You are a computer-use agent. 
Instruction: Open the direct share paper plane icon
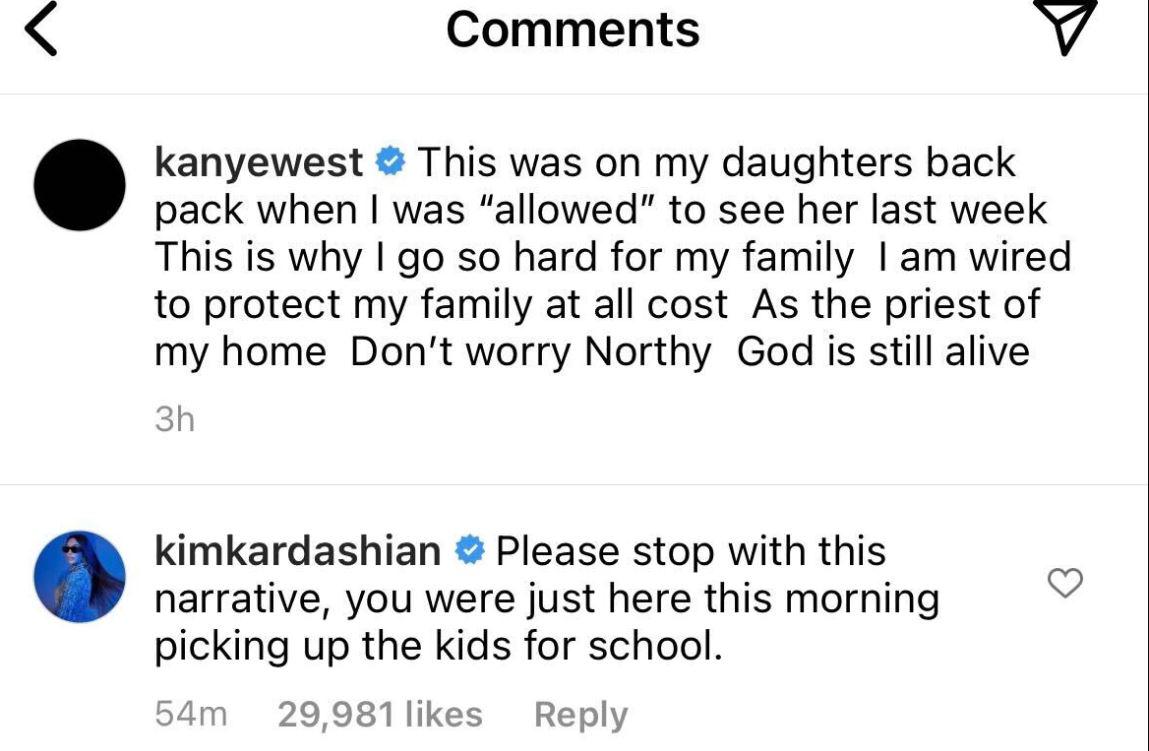click(1063, 27)
